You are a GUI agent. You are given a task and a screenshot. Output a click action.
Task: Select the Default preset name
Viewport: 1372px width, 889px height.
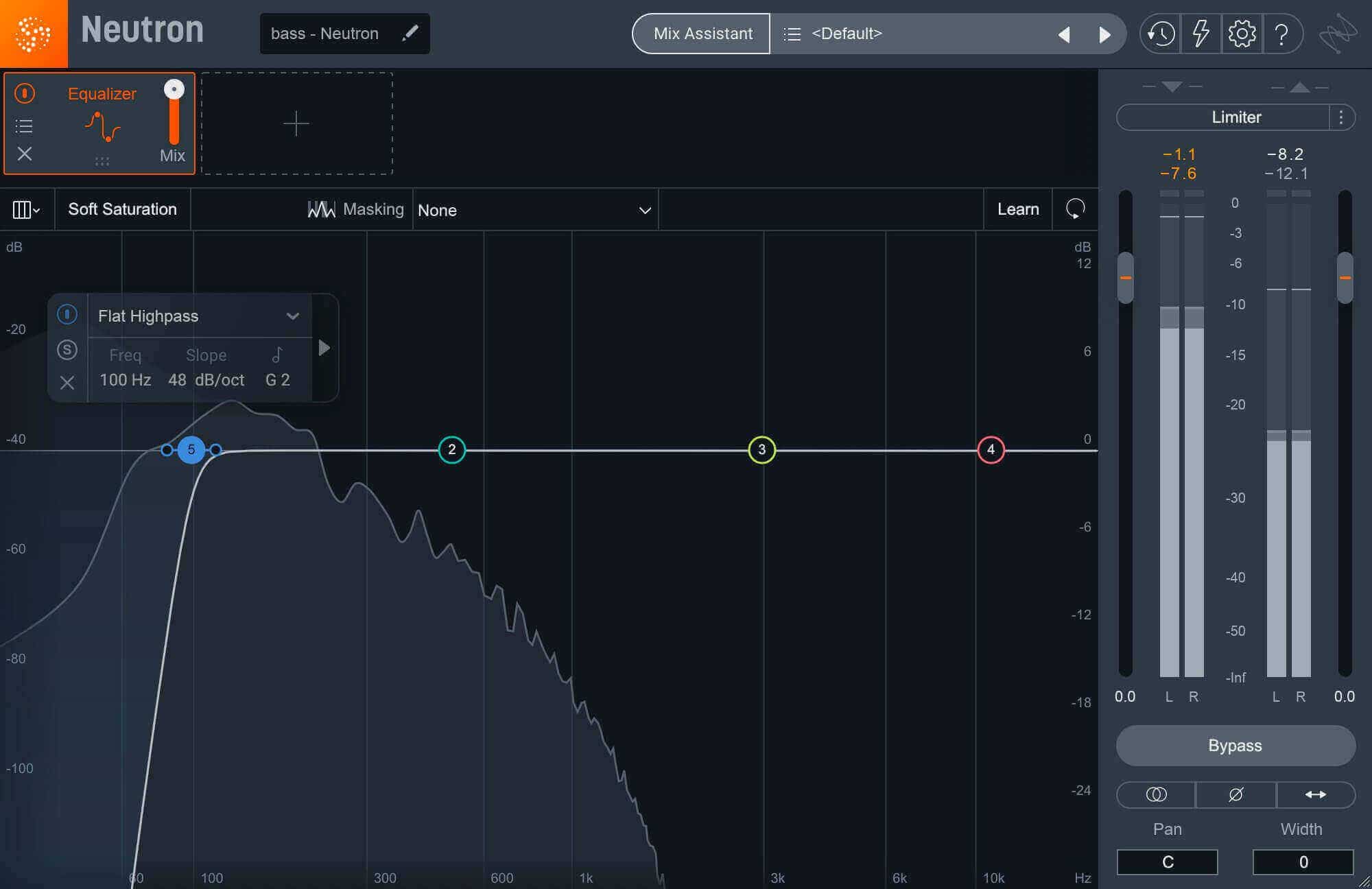847,34
